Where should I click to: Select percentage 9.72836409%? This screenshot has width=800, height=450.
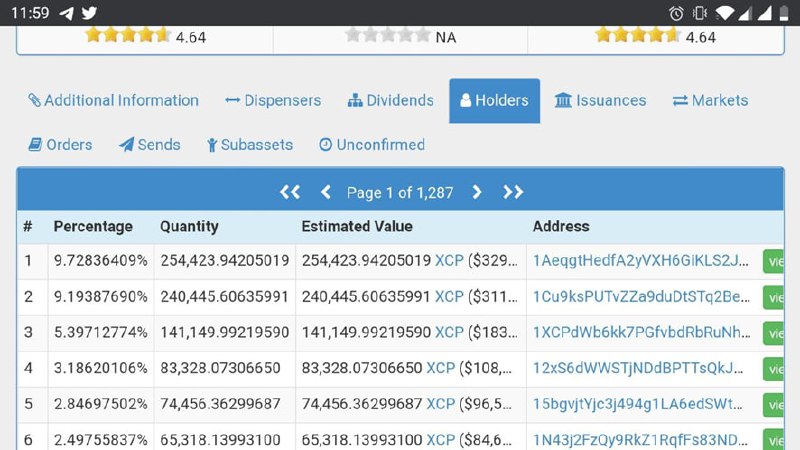tap(101, 261)
